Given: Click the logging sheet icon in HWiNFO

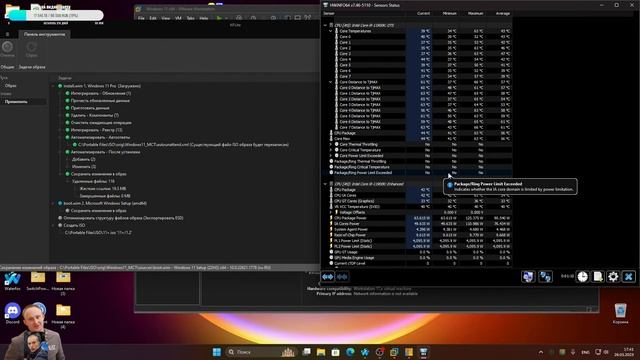Looking at the screenshot, I should click(x=598, y=277).
